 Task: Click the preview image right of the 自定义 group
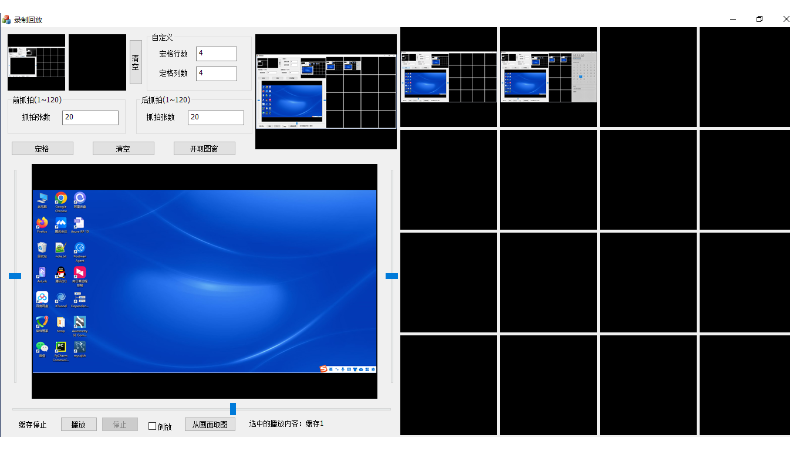(x=326, y=91)
